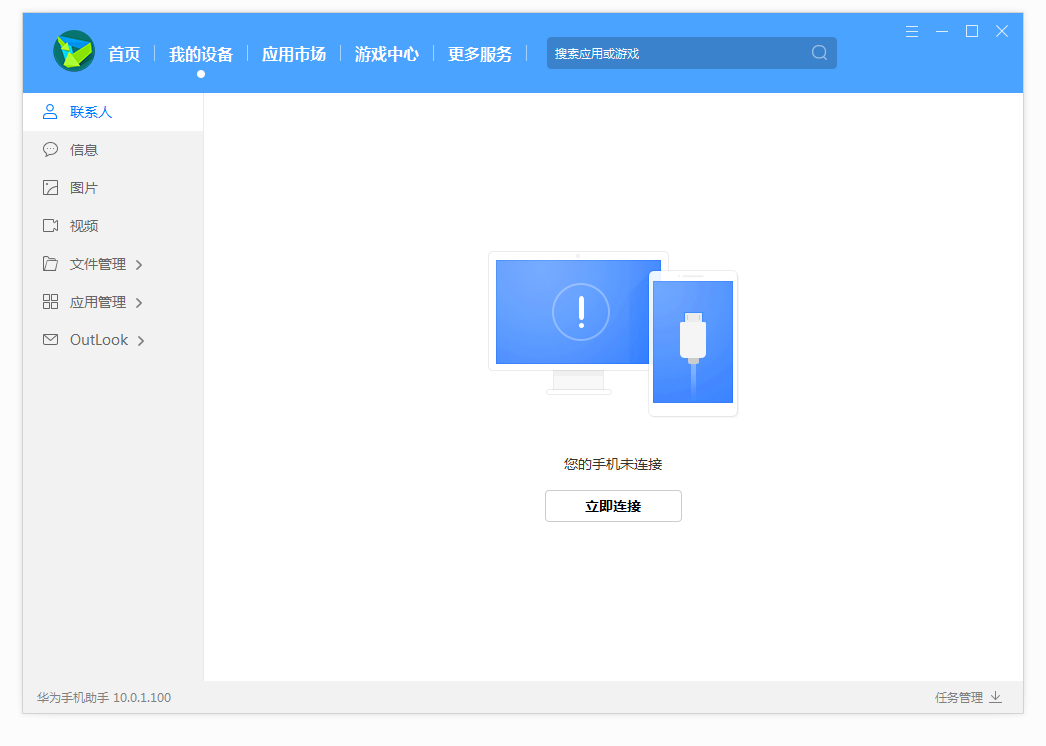Viewport: 1046px width, 746px height.
Task: Open the 应用市场 app market tab
Action: click(293, 54)
